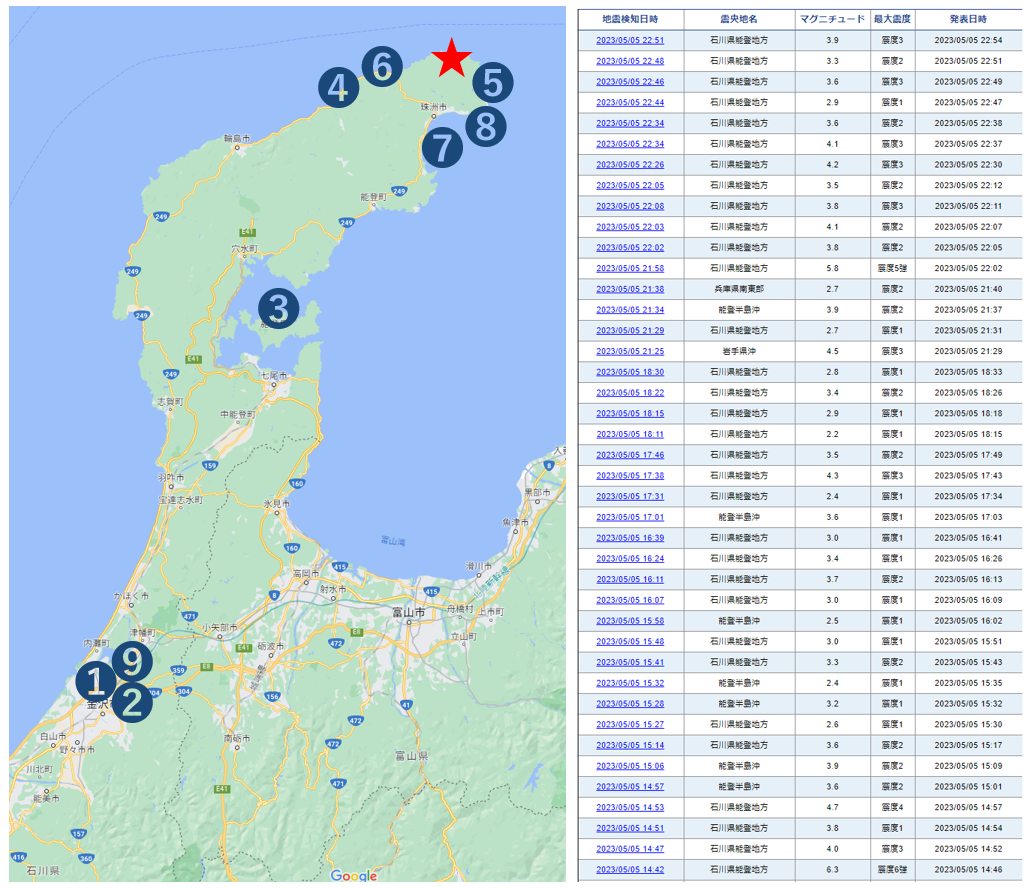1032x888 pixels.
Task: Click map marker number 1 near Kanazawa
Action: [96, 682]
